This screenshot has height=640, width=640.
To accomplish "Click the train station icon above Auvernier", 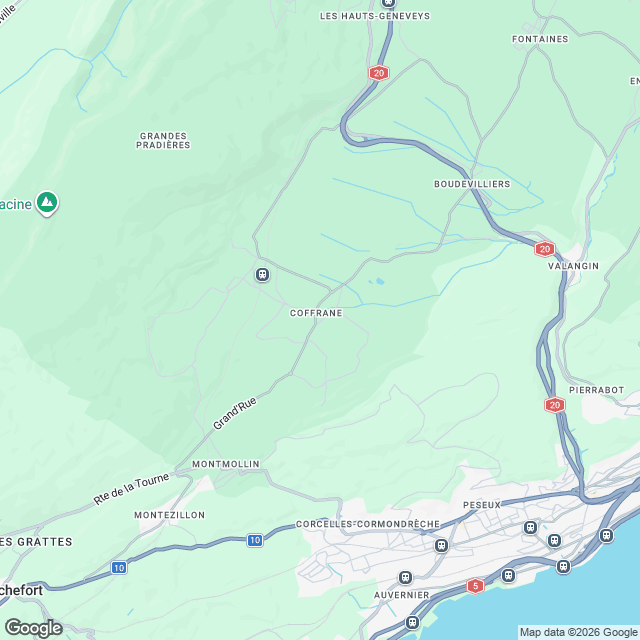I will [405, 578].
